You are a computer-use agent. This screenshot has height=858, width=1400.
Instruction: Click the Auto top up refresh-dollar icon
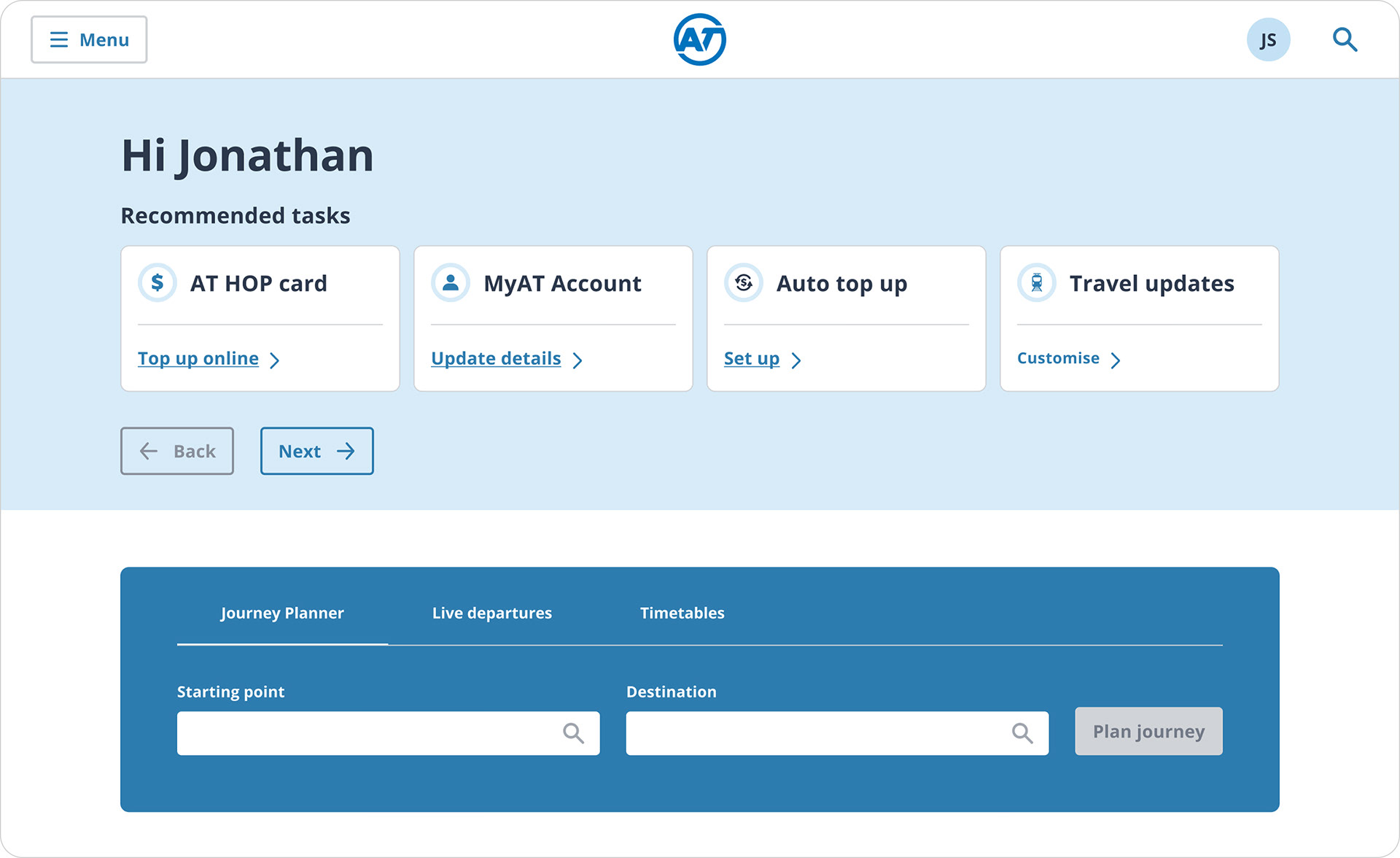743,282
